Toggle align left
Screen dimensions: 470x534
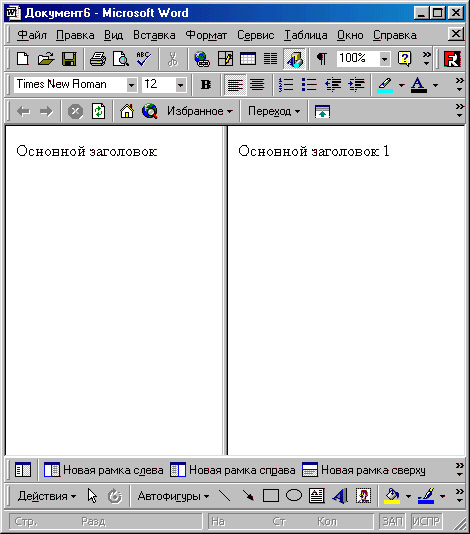(235, 85)
